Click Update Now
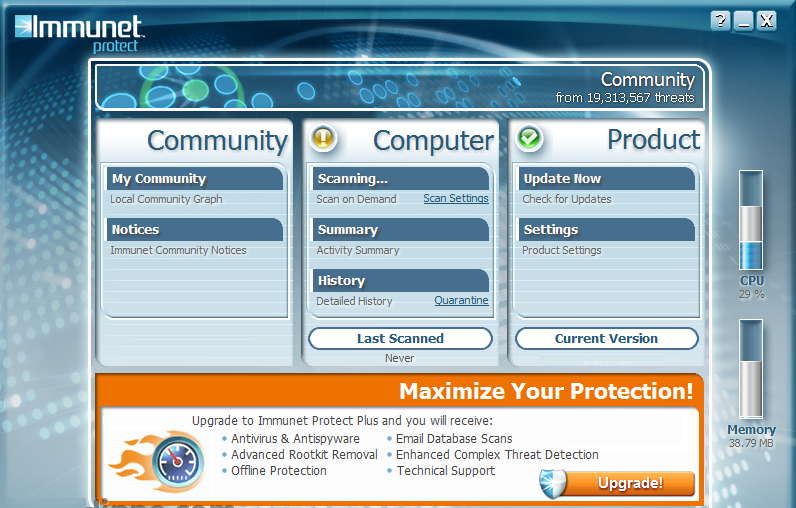The image size is (796, 508). [x=607, y=179]
